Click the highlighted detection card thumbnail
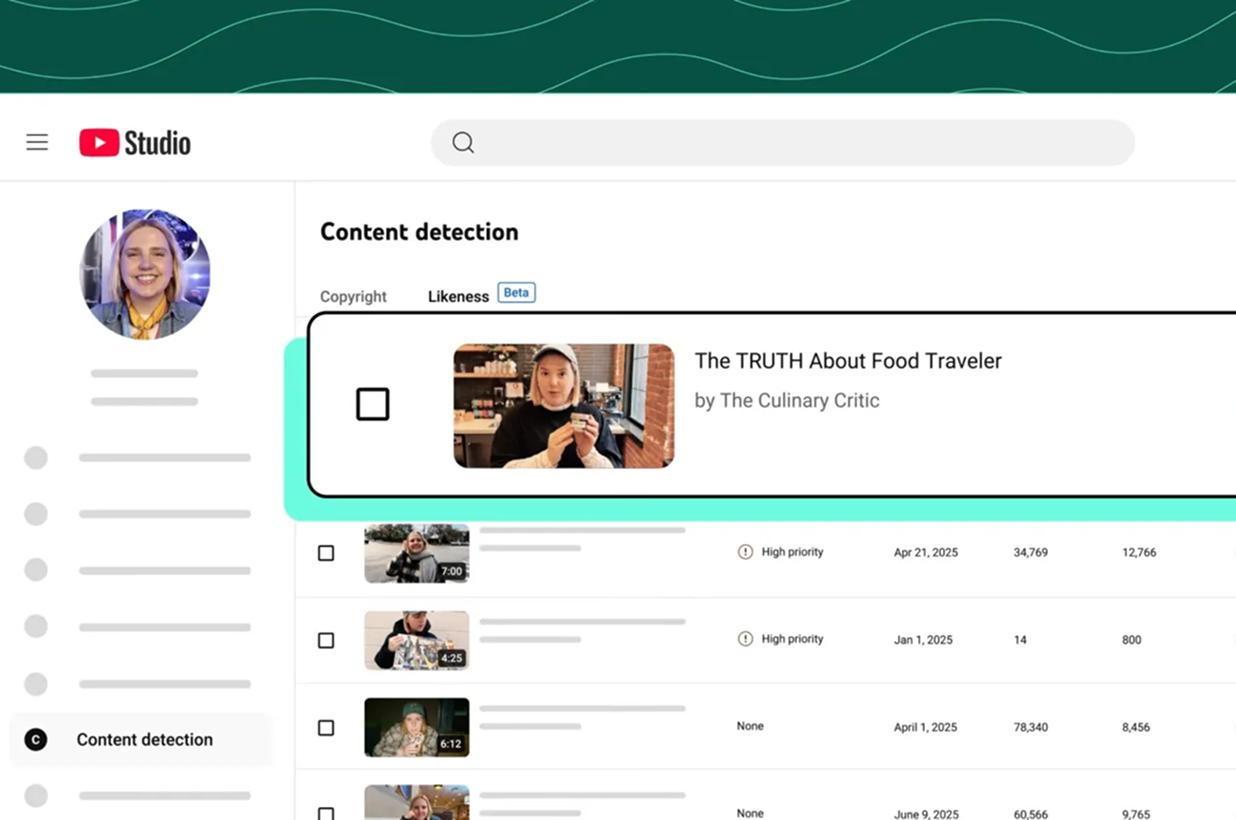1236x820 pixels. pos(563,404)
